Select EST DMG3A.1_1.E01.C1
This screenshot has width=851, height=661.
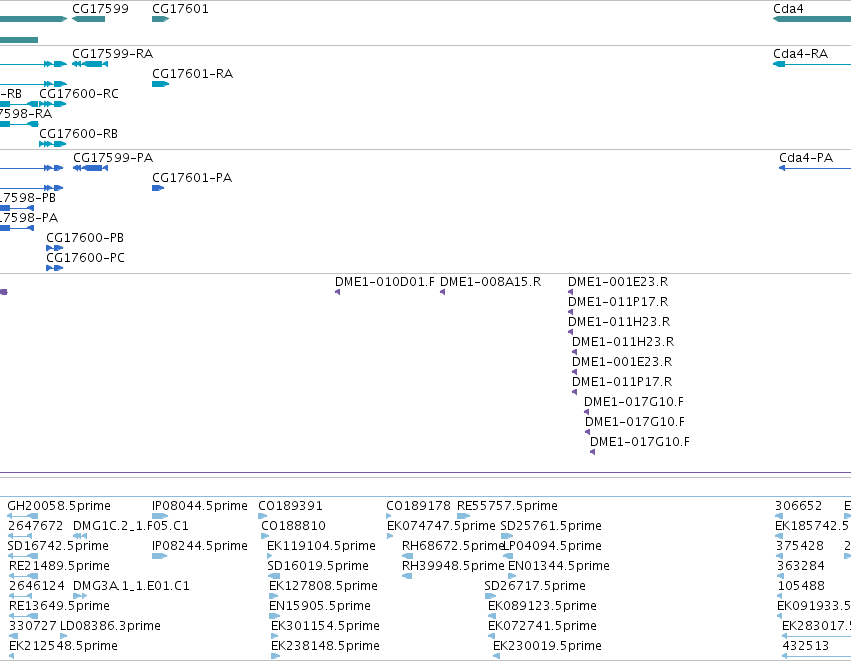(x=131, y=586)
